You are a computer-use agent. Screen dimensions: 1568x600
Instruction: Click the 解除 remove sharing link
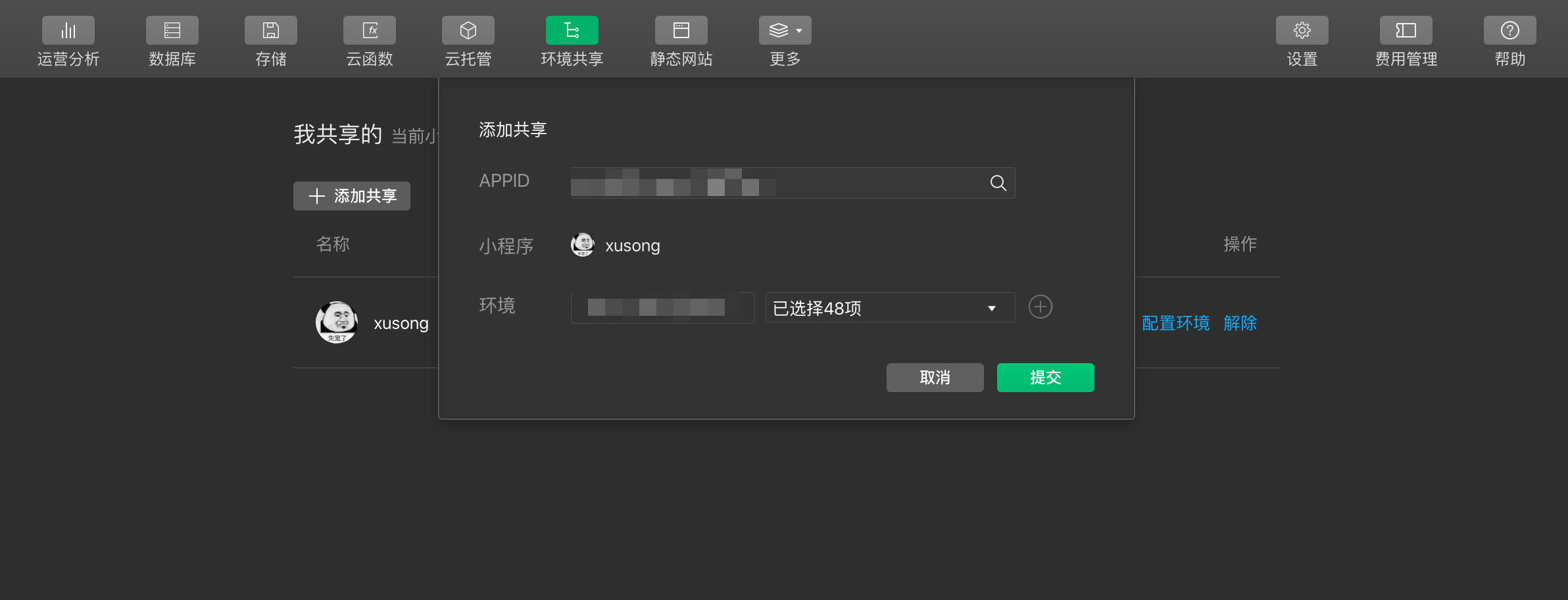(1240, 323)
